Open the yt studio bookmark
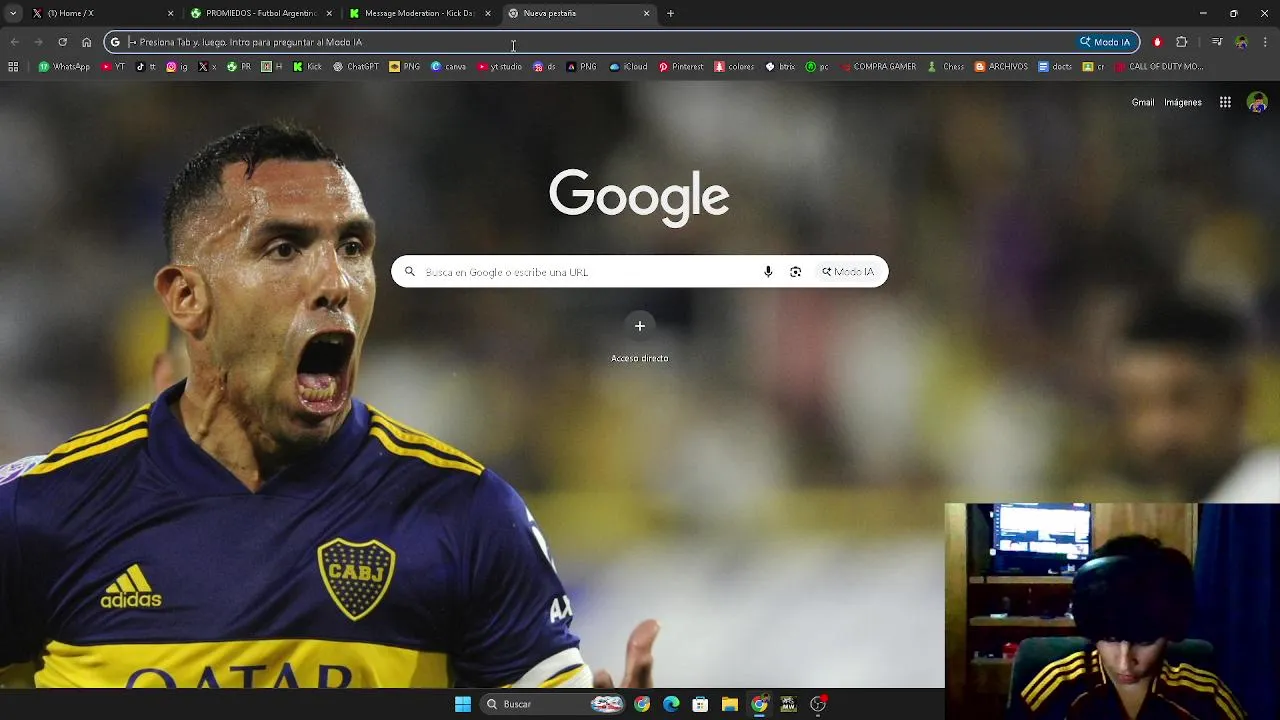 pos(500,67)
